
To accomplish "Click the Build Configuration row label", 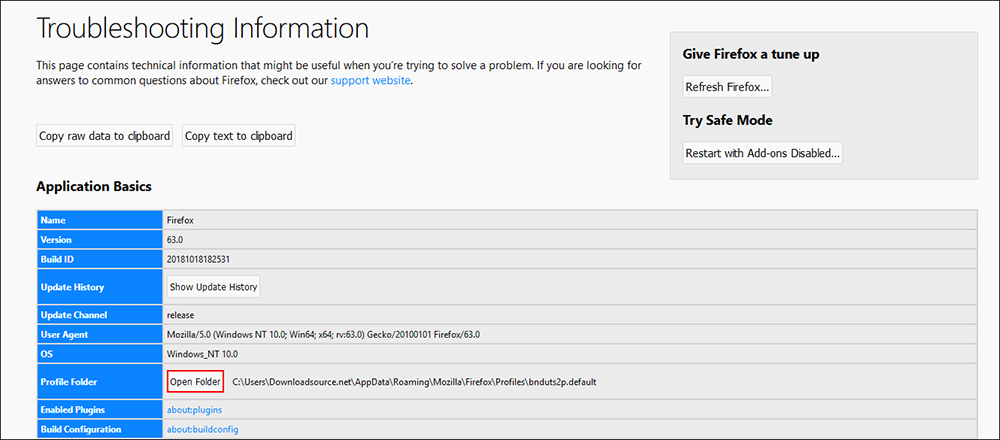I will coord(100,429).
